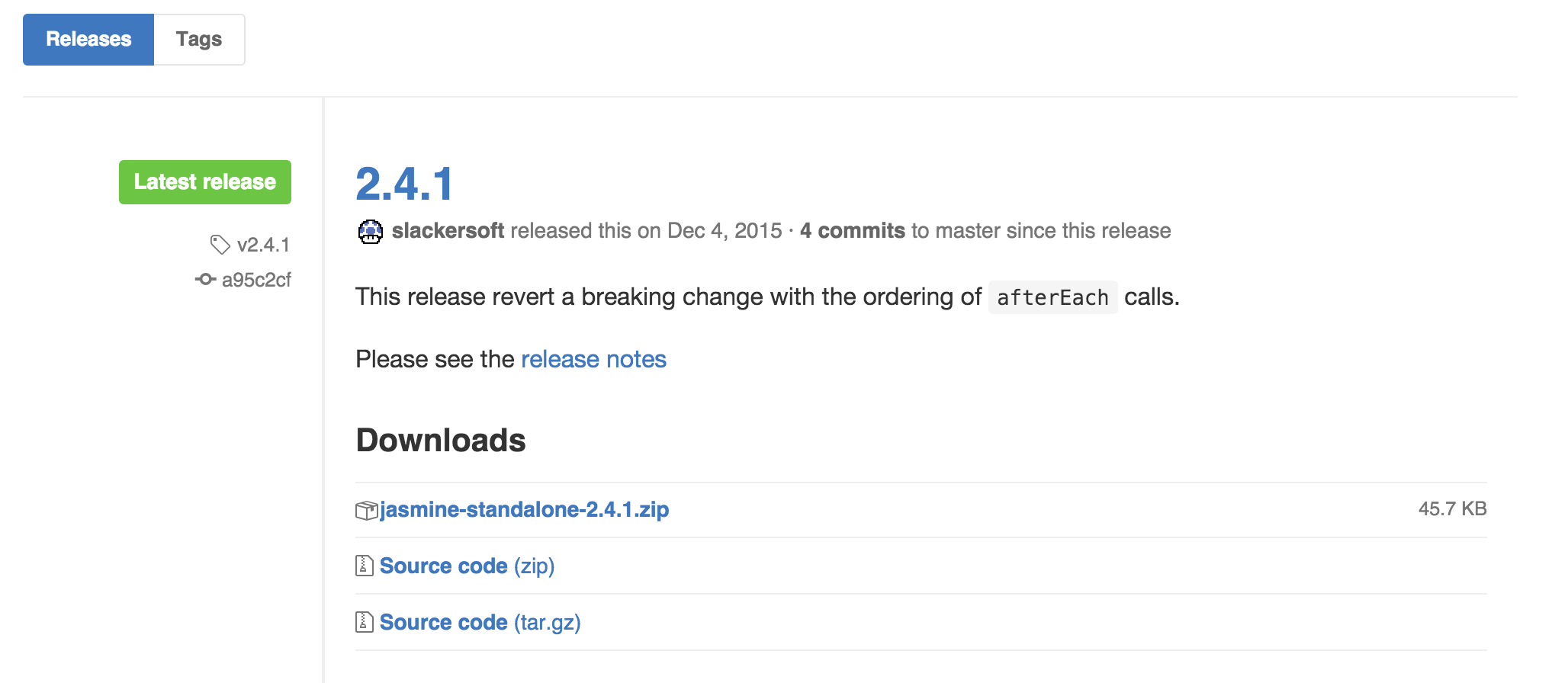The height and width of the screenshot is (683, 1568).
Task: Click the 45.7 KB file size label
Action: (x=1452, y=508)
